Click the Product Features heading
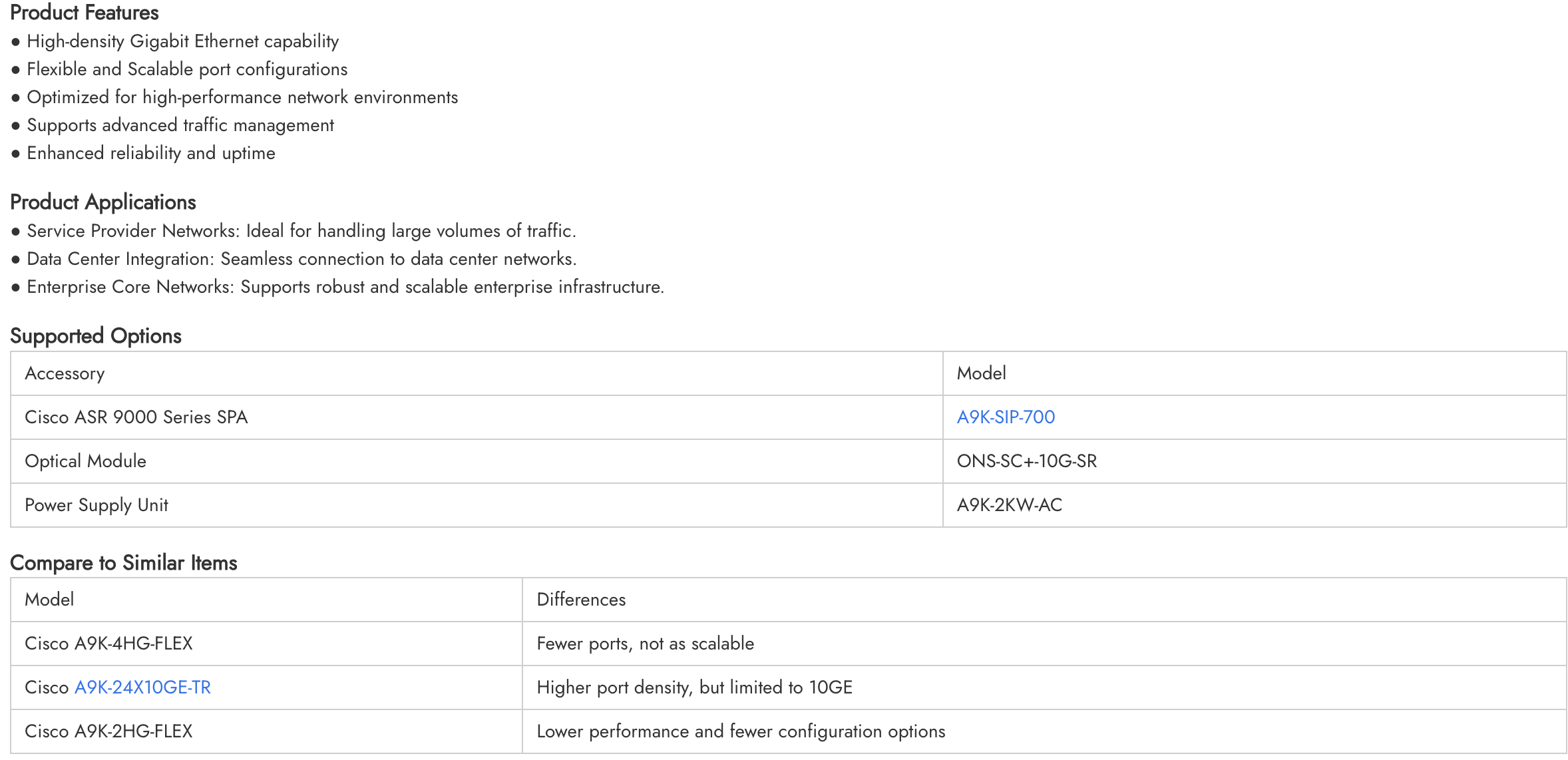Image resolution: width=1568 pixels, height=760 pixels. (x=85, y=13)
